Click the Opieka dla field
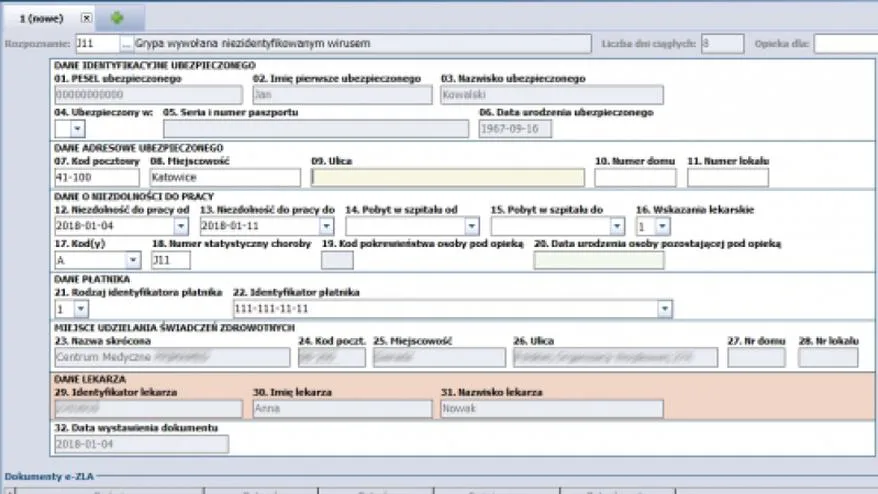878x494 pixels. [x=846, y=44]
